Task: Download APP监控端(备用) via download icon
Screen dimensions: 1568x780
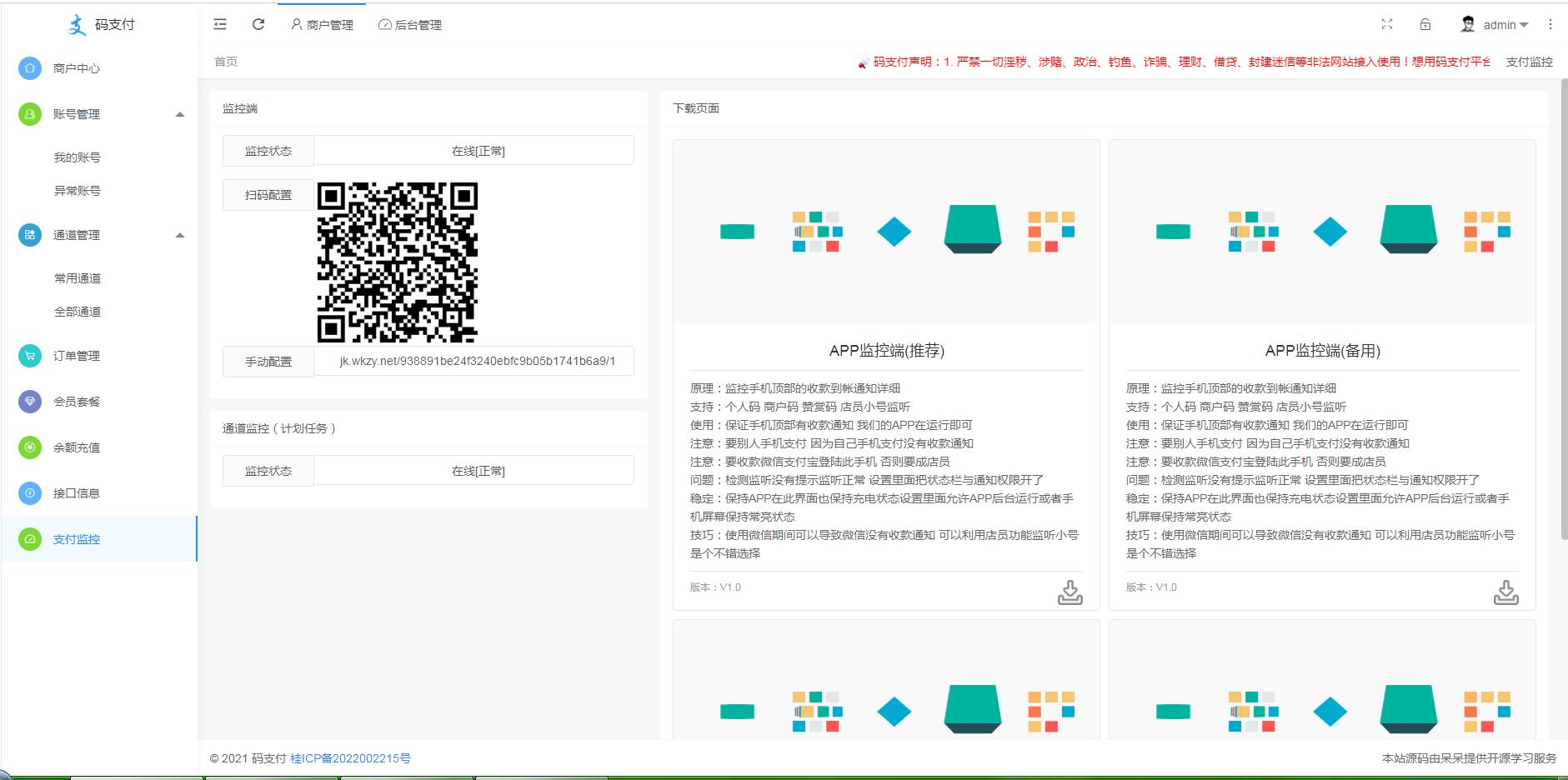Action: [1505, 592]
